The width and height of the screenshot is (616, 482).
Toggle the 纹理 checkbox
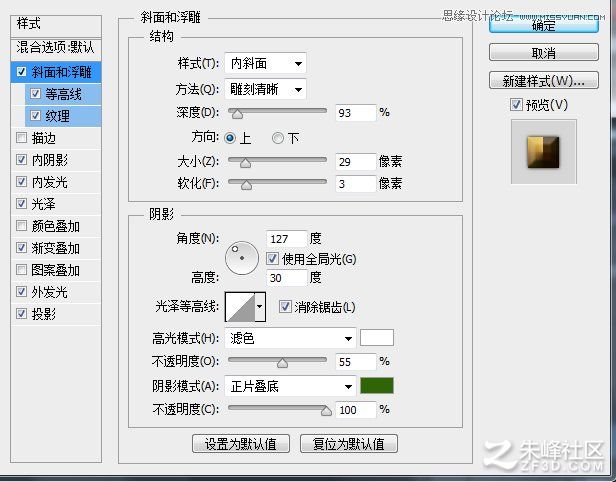[x=35, y=115]
